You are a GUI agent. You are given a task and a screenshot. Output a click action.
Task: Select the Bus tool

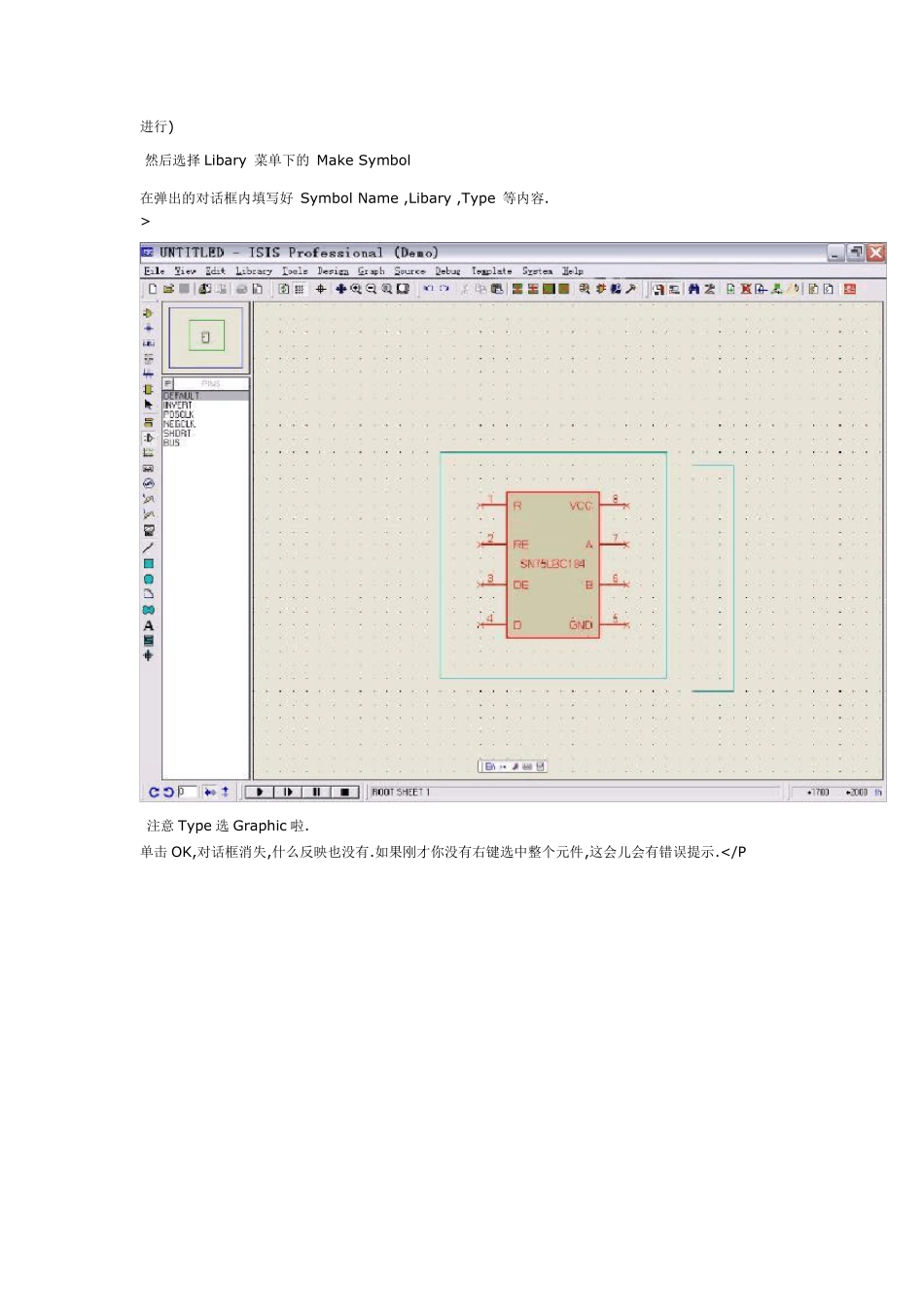pos(148,373)
